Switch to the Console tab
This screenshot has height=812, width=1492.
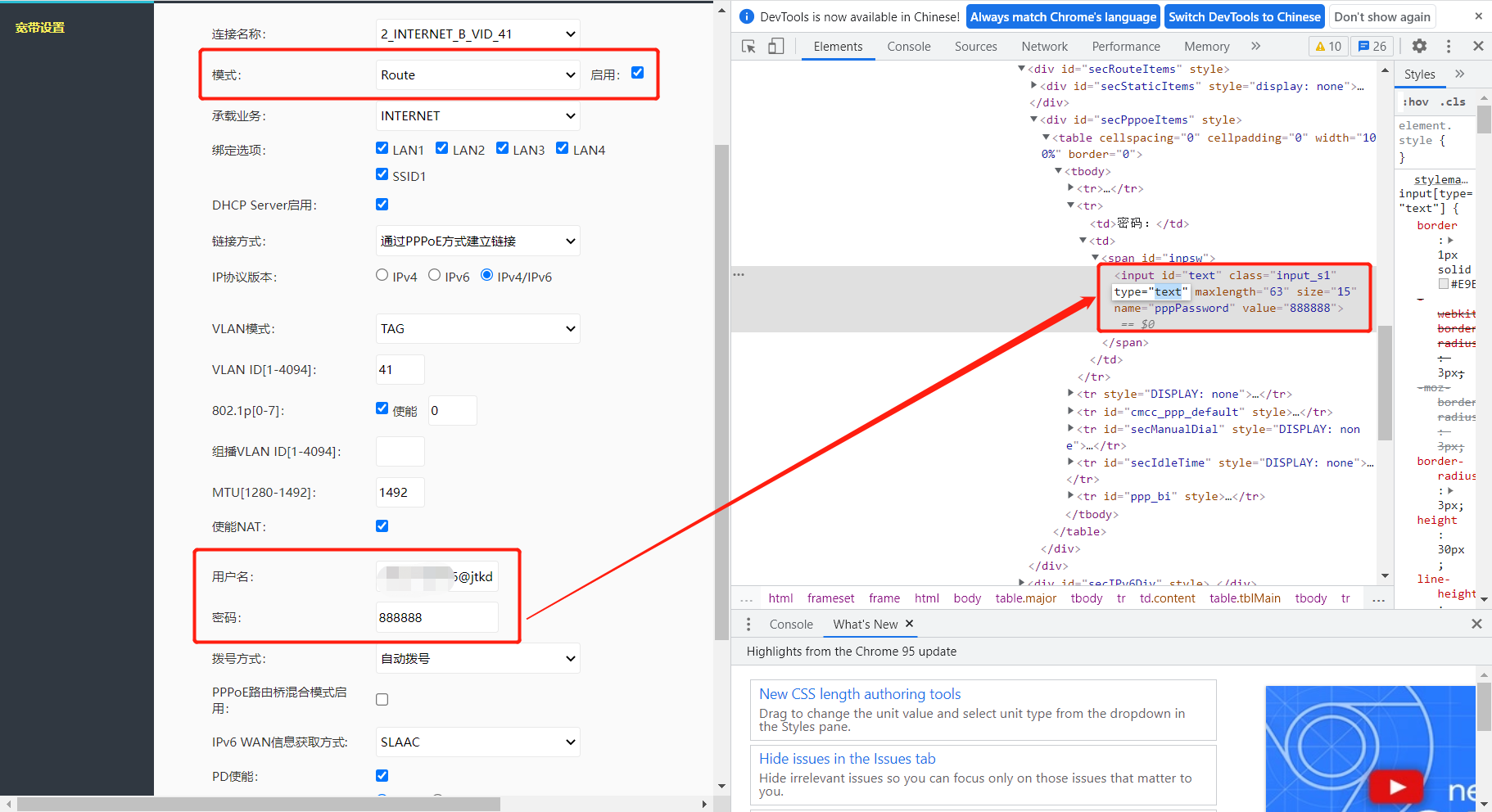908,47
